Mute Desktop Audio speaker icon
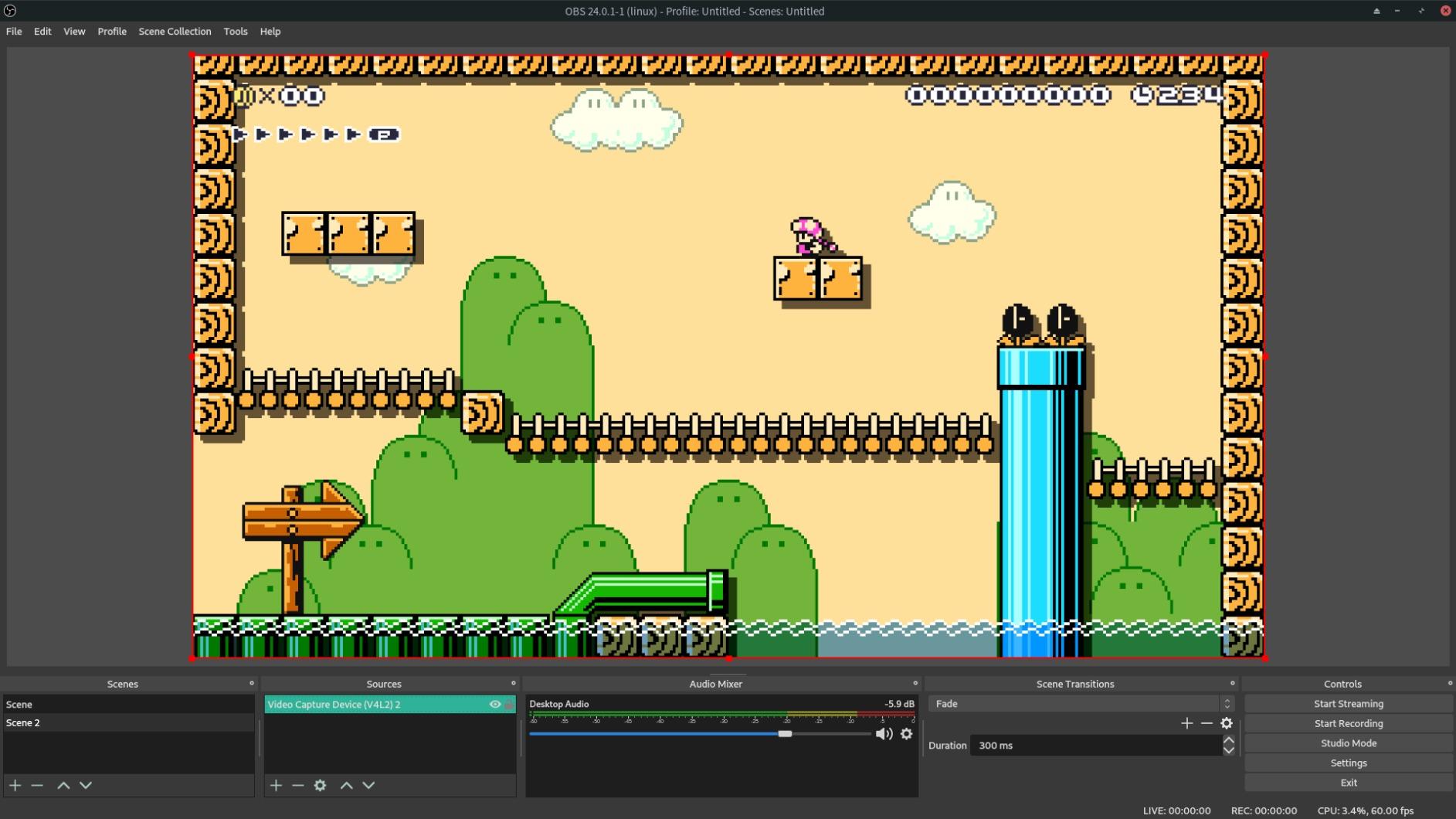Screen dimensions: 1456x819 tap(884, 734)
